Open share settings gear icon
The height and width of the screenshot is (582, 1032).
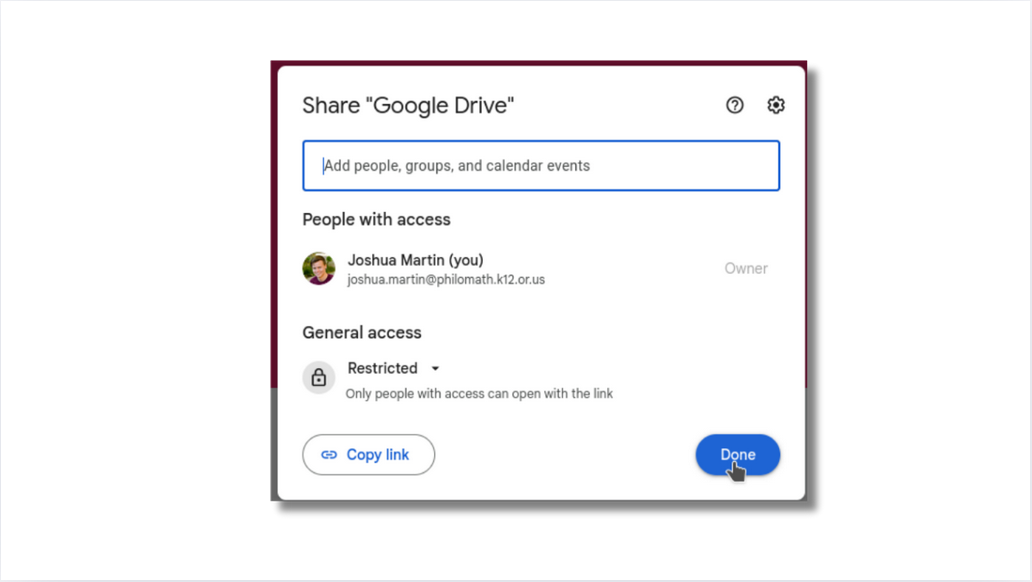pos(775,105)
